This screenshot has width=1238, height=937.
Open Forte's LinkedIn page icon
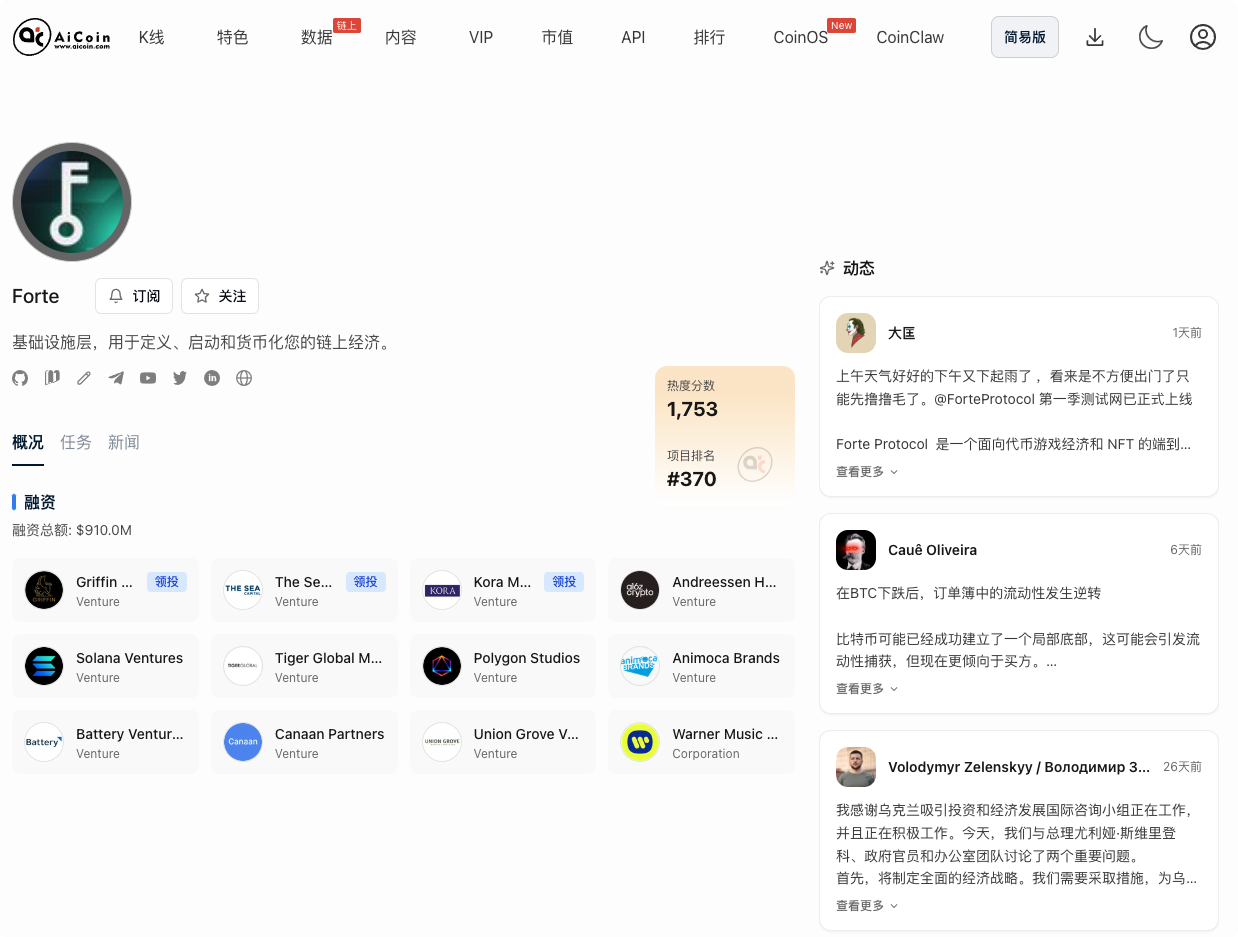[x=212, y=378]
